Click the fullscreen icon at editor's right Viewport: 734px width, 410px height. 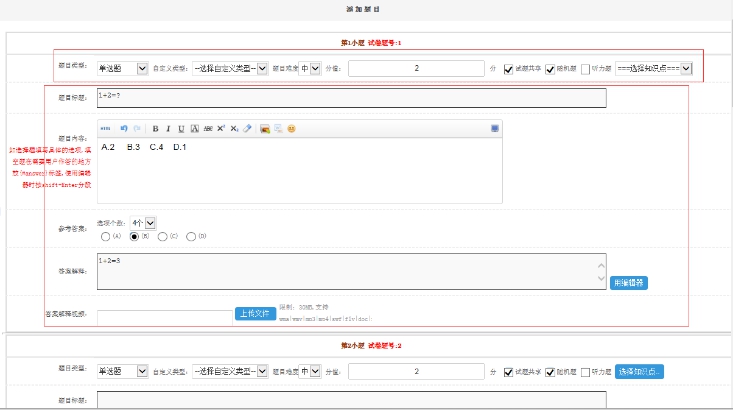click(494, 129)
